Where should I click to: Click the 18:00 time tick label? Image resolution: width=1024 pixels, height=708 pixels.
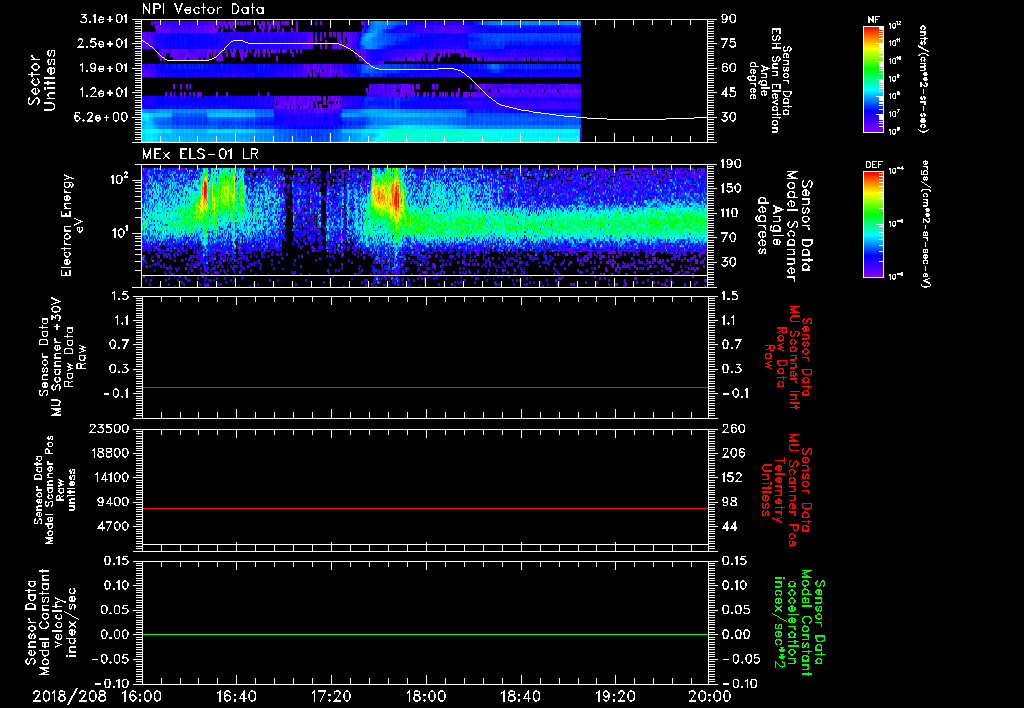[426, 696]
